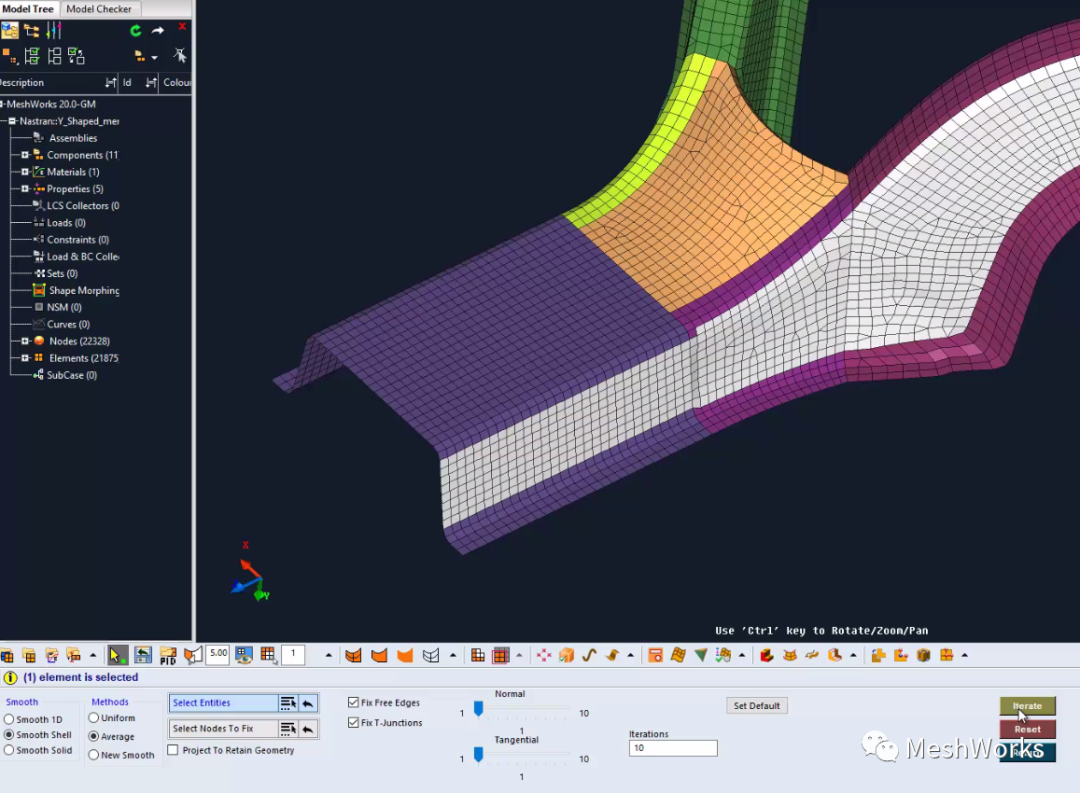Image resolution: width=1080 pixels, height=793 pixels.
Task: Click the Set Default button
Action: [x=756, y=706]
